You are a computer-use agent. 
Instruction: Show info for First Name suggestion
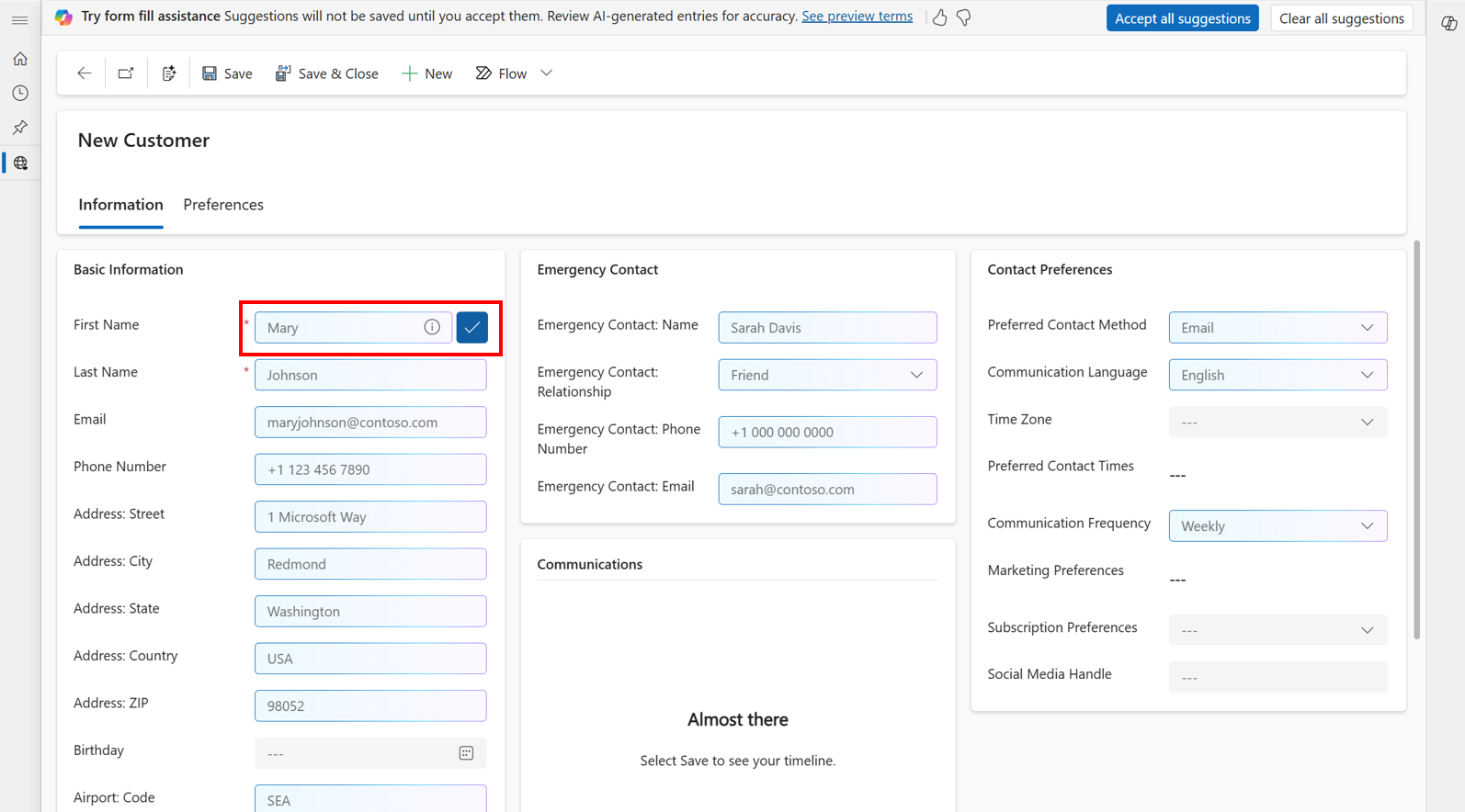click(x=432, y=327)
